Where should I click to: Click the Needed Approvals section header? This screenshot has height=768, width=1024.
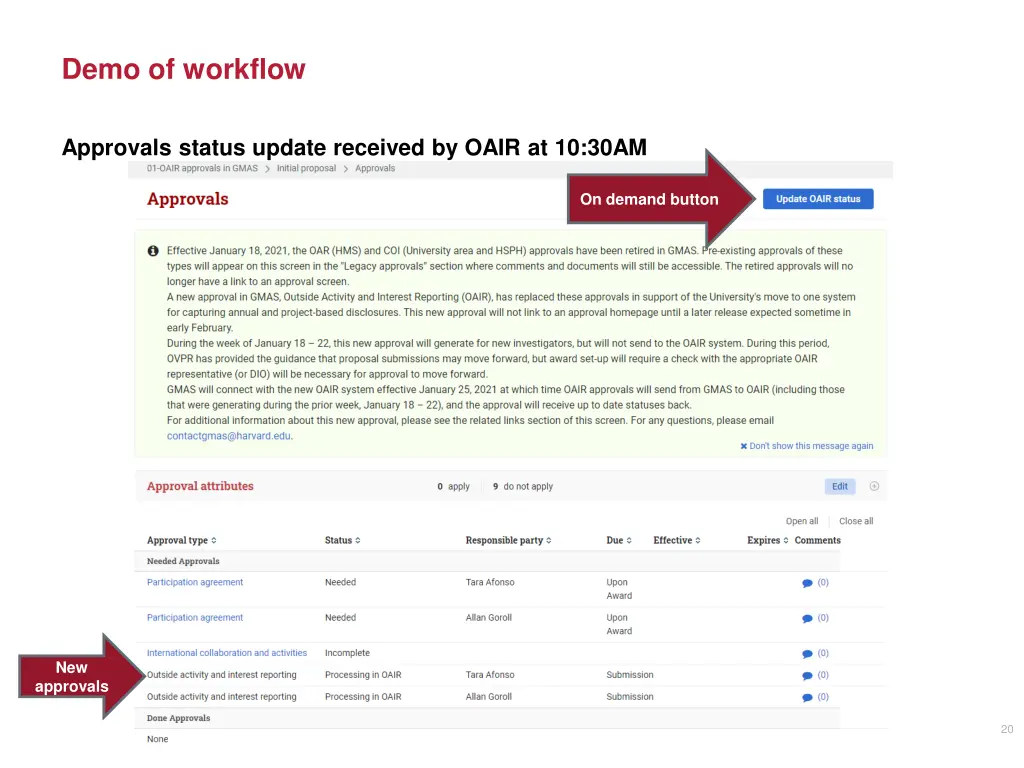pos(183,561)
